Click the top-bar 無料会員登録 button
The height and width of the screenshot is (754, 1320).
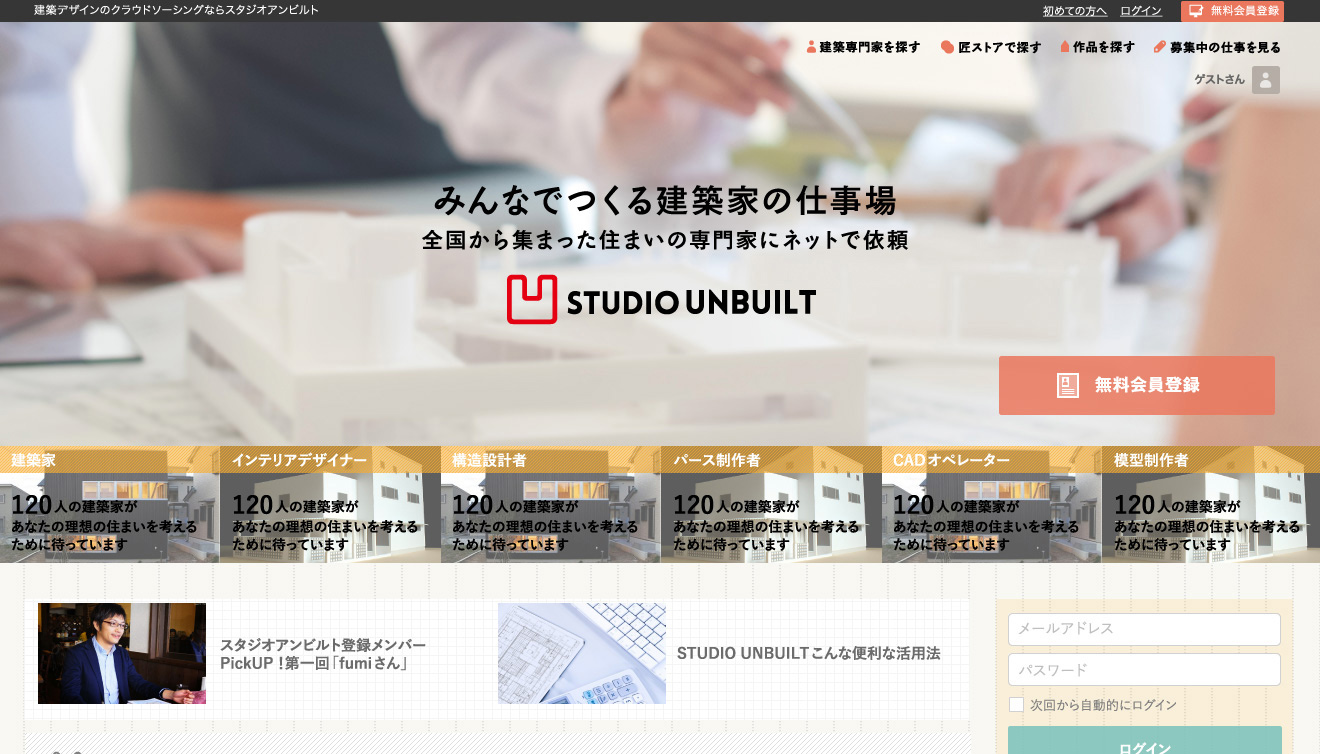point(1232,11)
